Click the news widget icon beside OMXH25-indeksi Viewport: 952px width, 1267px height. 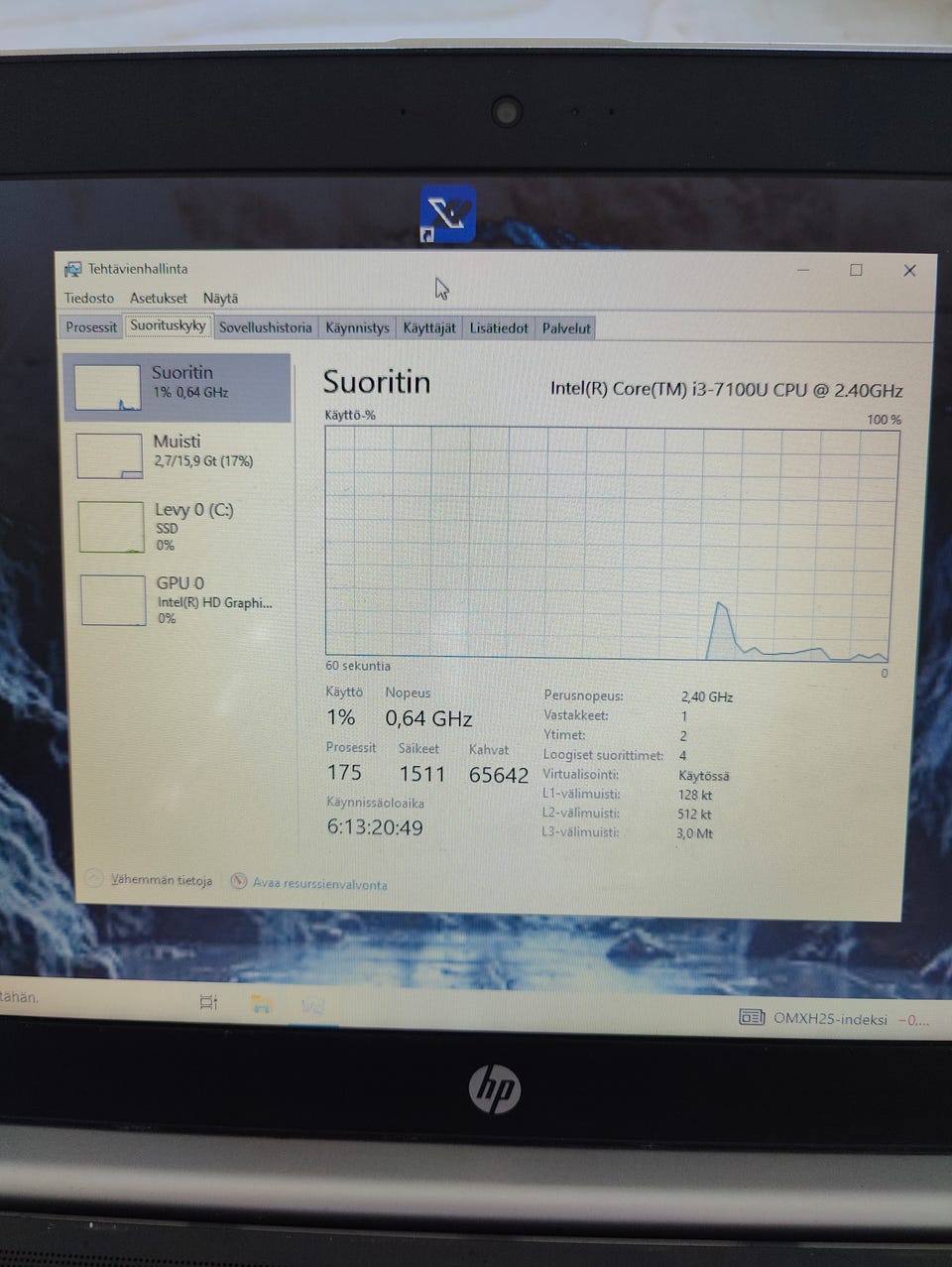pyautogui.click(x=752, y=1017)
